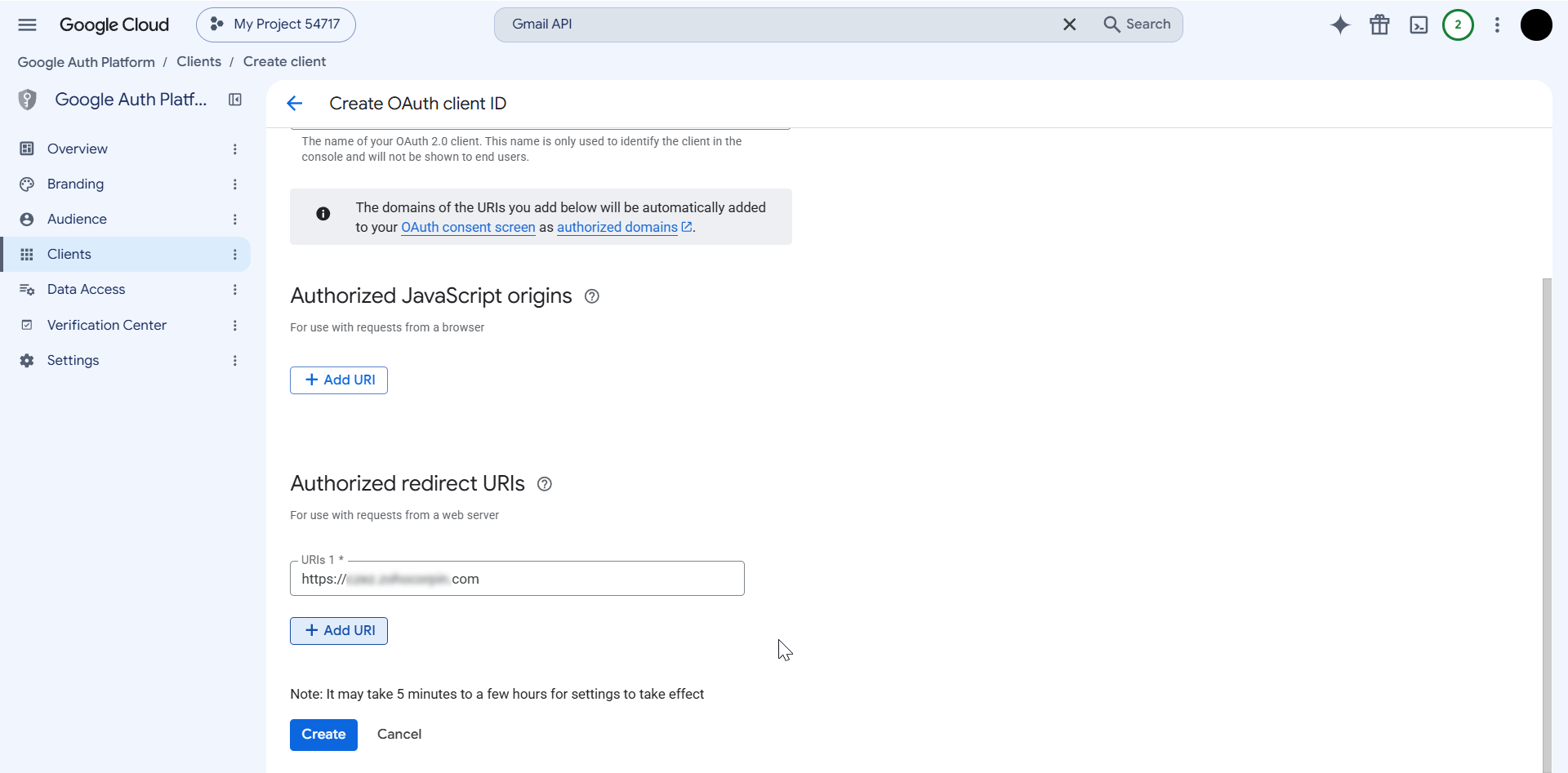
Task: Open the OAuth consent screen link
Action: click(x=468, y=227)
